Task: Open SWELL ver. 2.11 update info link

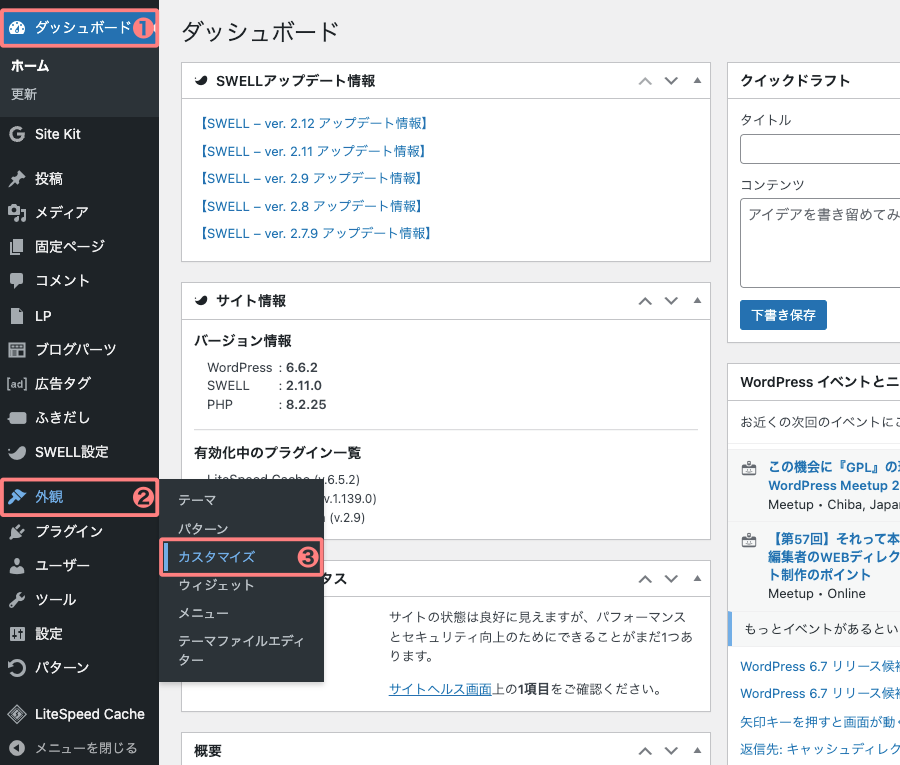Action: pyautogui.click(x=312, y=152)
